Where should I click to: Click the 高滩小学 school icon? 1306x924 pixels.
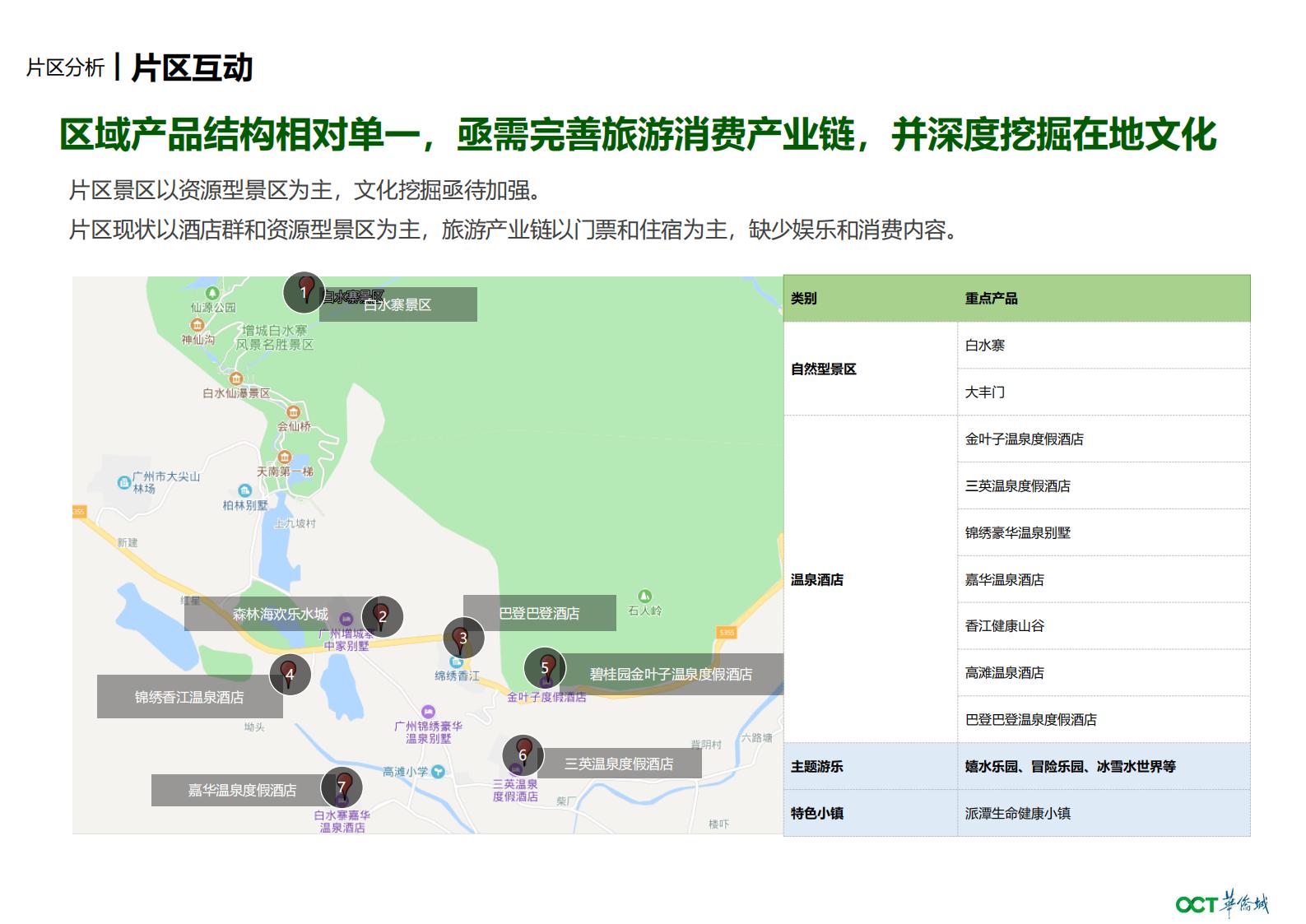click(438, 772)
